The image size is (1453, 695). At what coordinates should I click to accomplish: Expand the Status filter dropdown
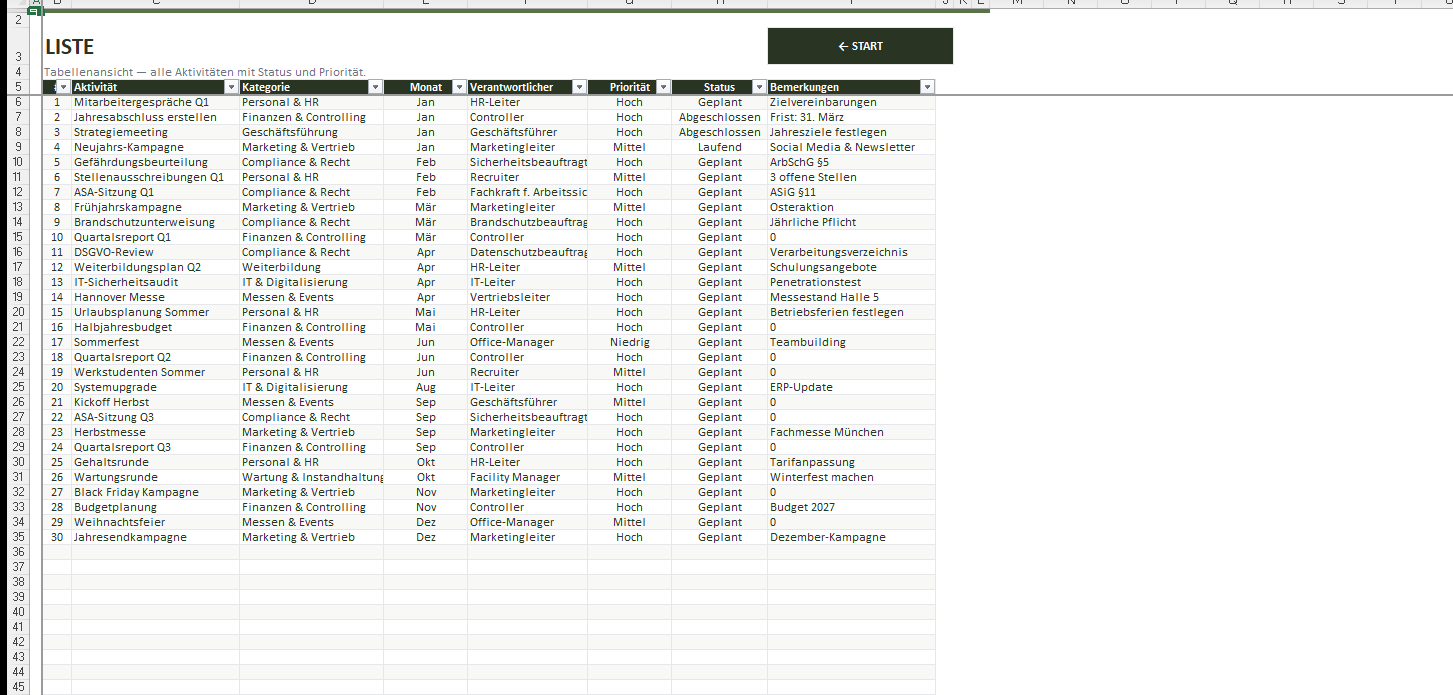tap(759, 88)
